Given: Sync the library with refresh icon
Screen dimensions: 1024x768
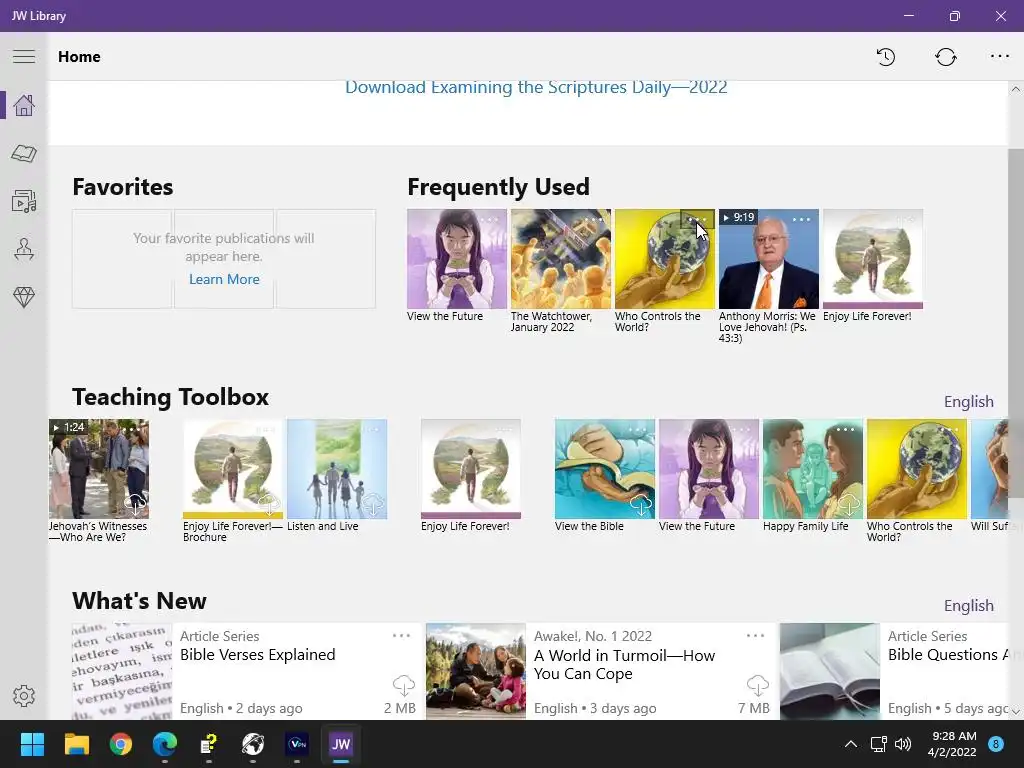Looking at the screenshot, I should (946, 57).
